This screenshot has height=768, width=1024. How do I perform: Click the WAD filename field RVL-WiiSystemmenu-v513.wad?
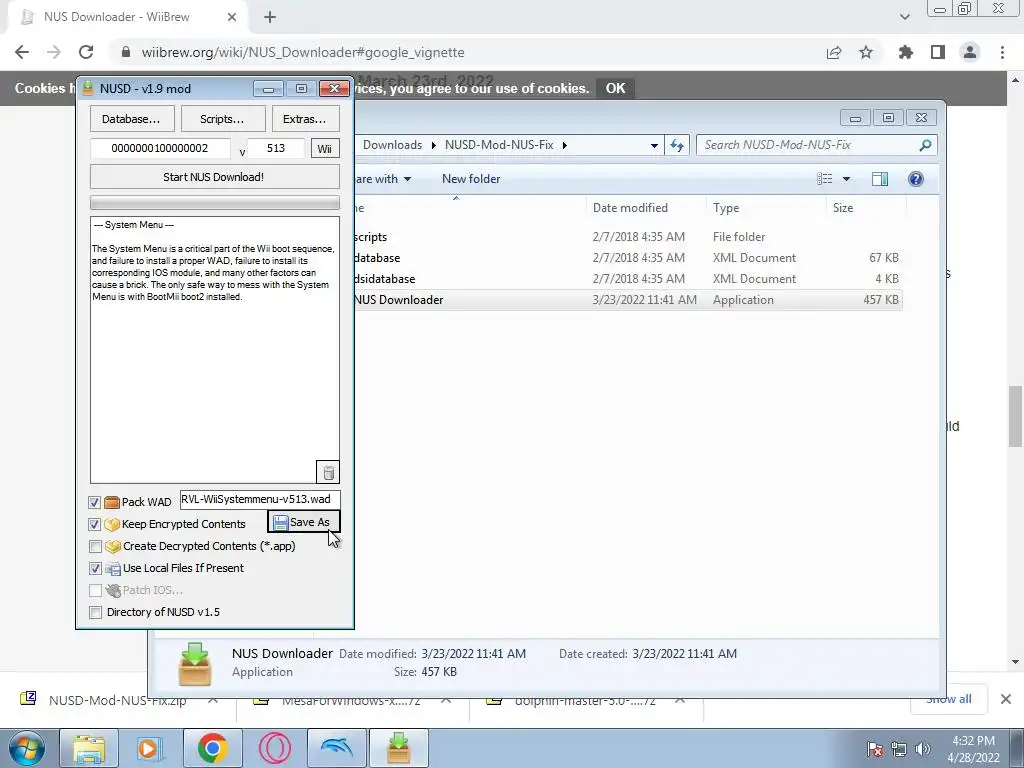(x=260, y=499)
